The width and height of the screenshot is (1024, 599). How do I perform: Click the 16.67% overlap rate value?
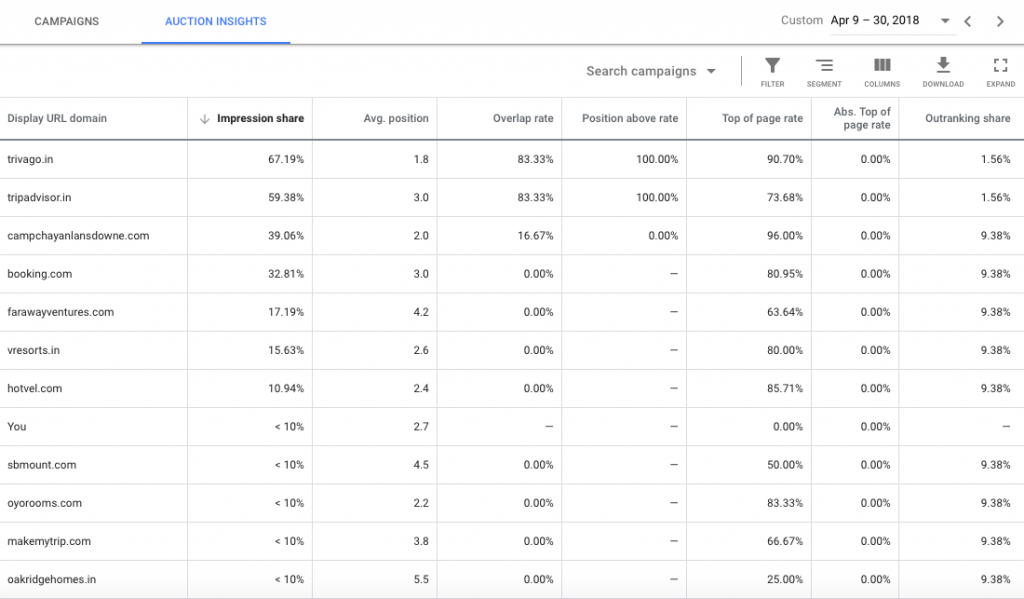tap(535, 236)
